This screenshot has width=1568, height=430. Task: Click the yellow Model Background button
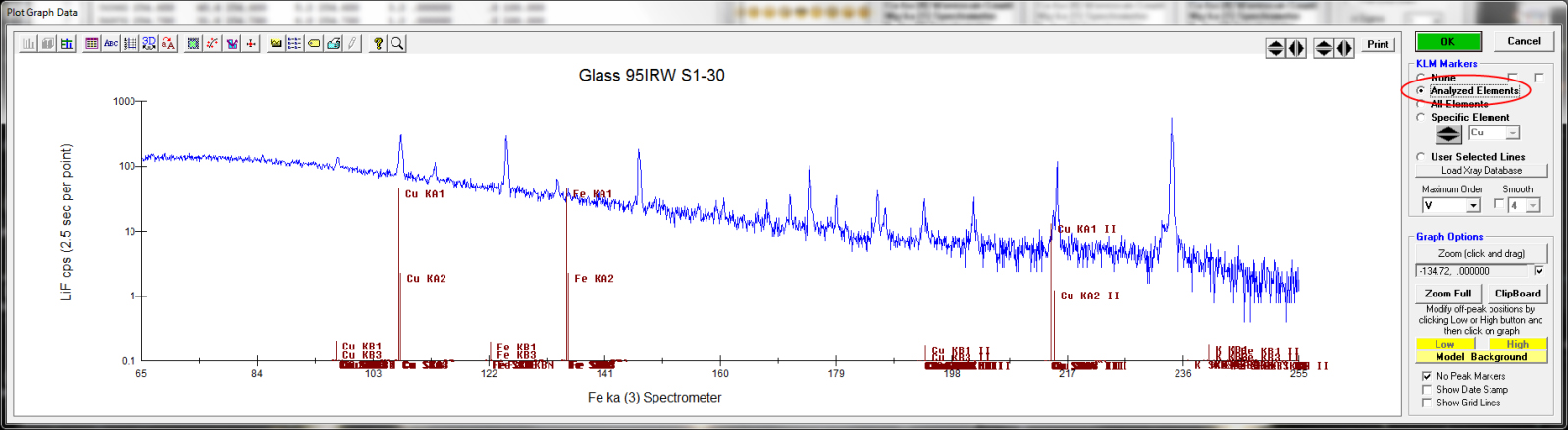click(1481, 357)
